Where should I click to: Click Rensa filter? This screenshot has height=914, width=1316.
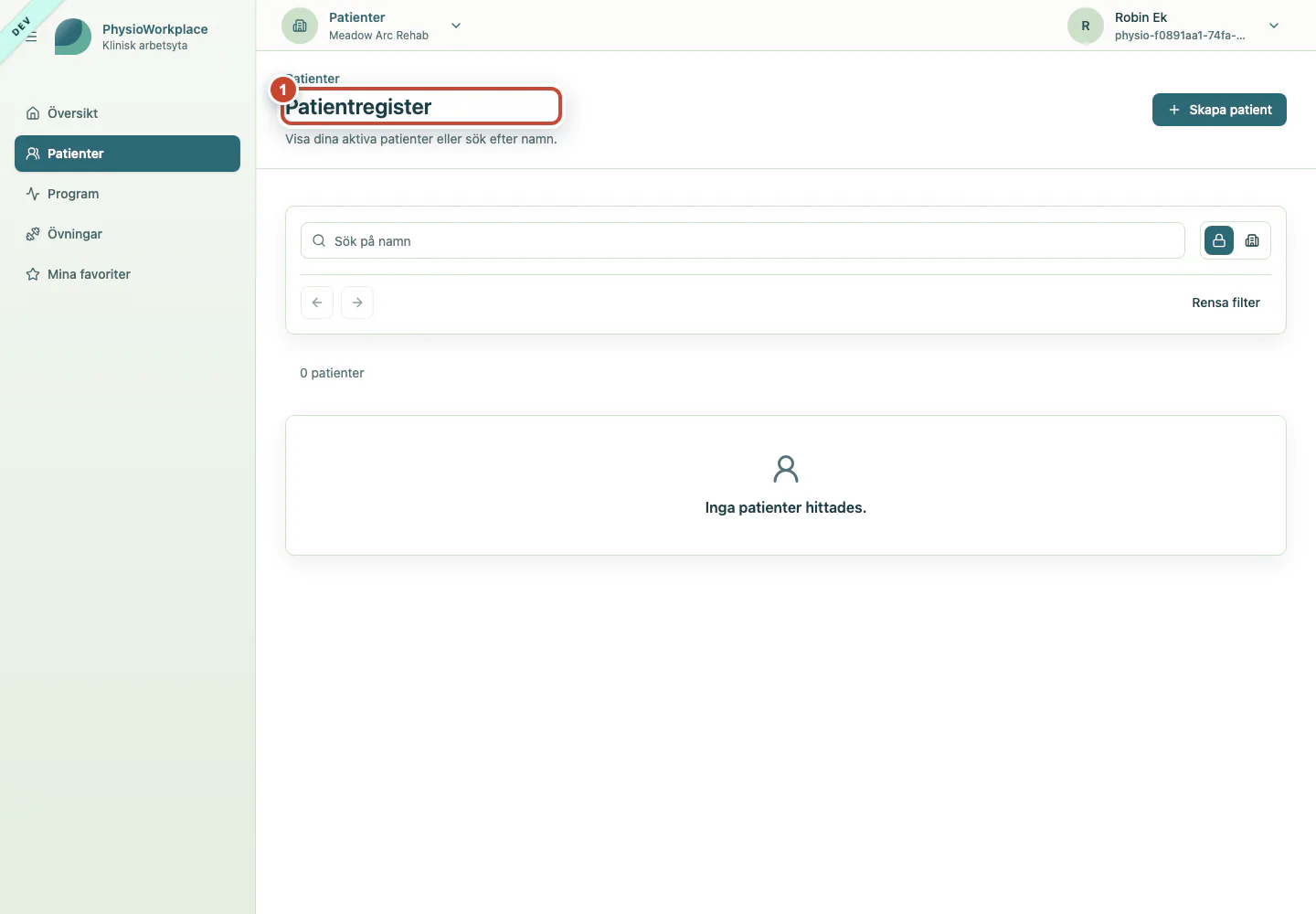click(x=1226, y=303)
